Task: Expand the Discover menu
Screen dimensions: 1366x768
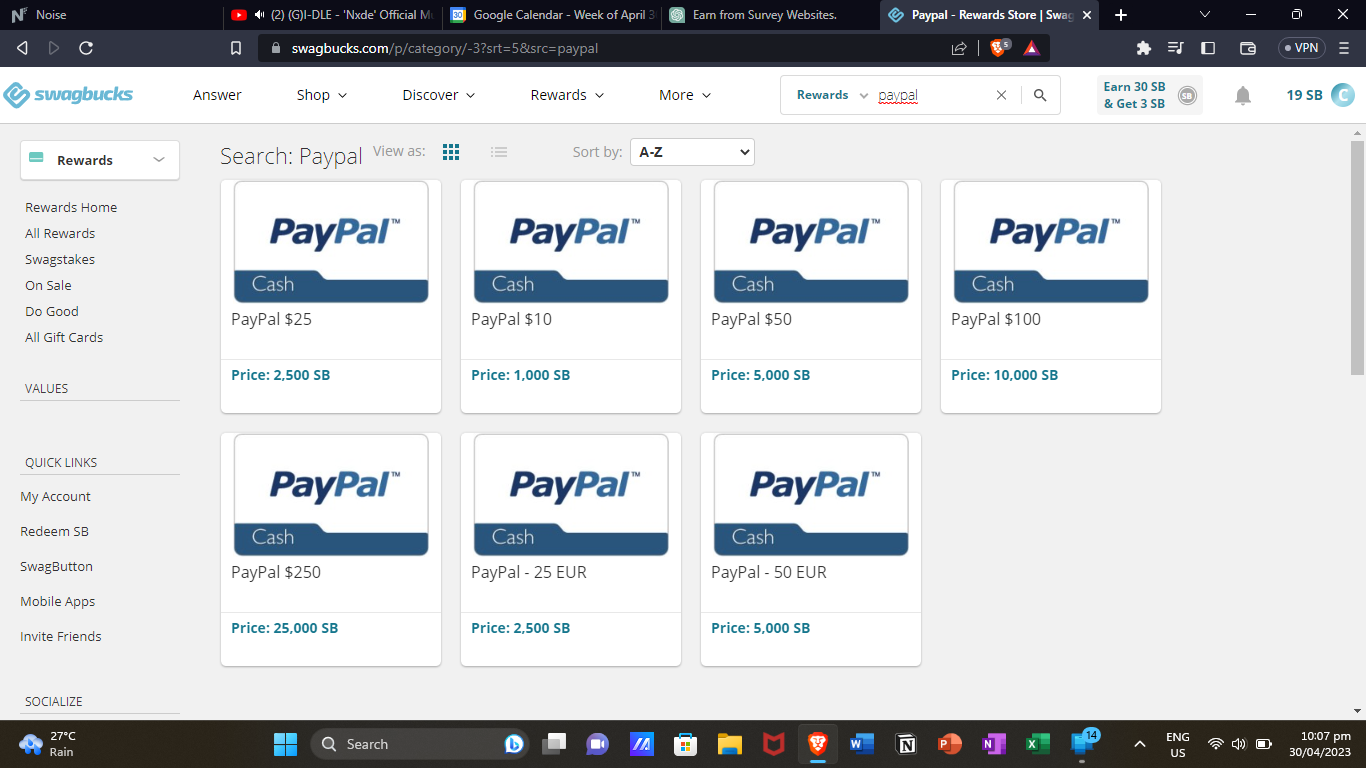Action: coord(439,95)
